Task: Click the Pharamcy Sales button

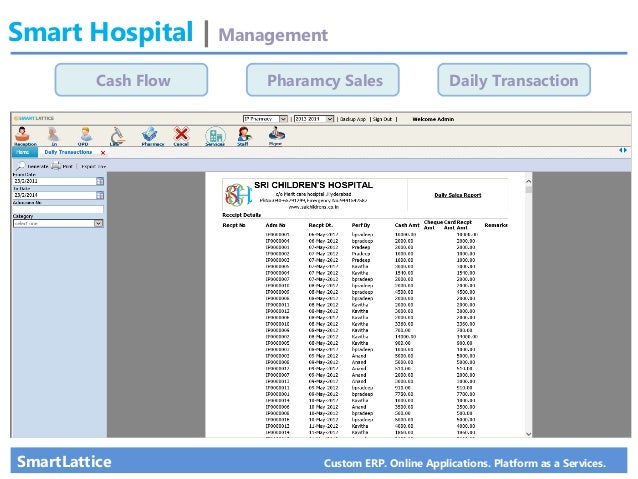Action: 323,80
